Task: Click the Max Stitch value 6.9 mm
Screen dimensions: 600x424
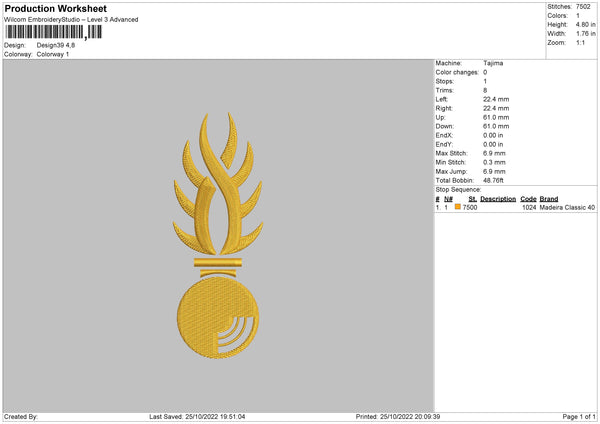Action: tap(494, 153)
